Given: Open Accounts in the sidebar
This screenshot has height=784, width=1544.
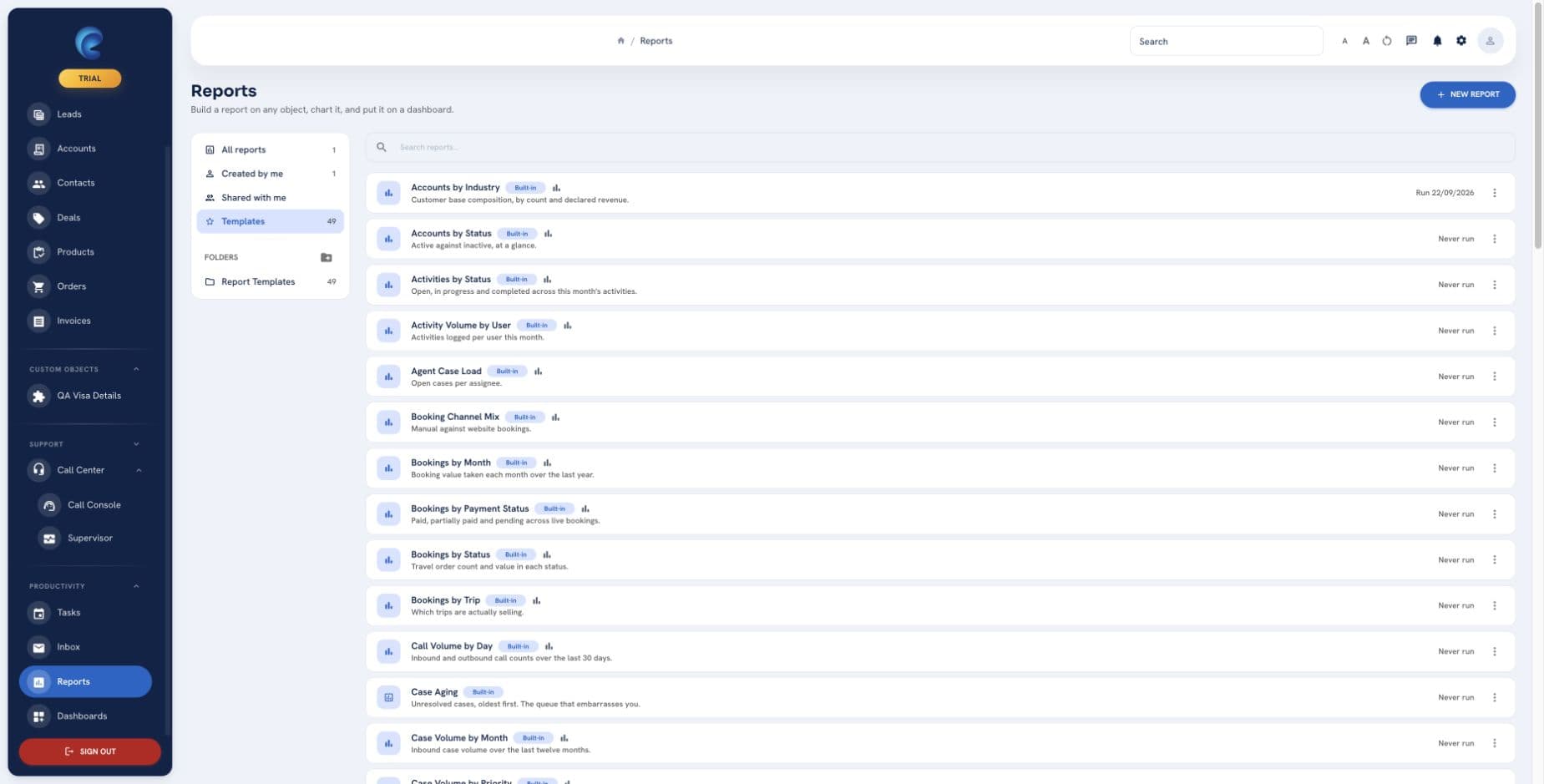Looking at the screenshot, I should point(85,149).
